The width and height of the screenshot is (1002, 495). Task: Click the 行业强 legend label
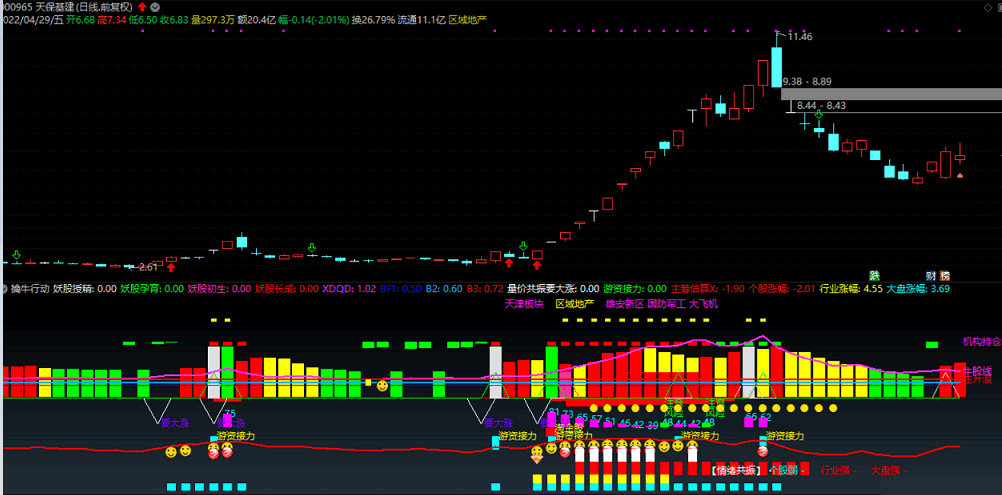pos(838,471)
